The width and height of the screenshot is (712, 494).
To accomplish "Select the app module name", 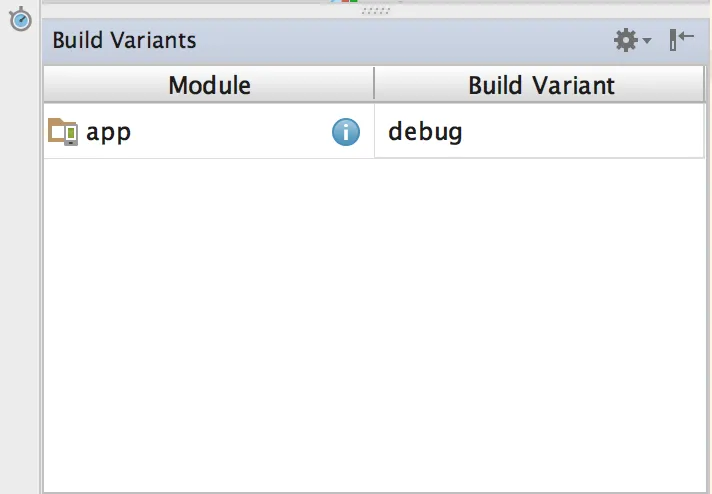I will click(109, 132).
